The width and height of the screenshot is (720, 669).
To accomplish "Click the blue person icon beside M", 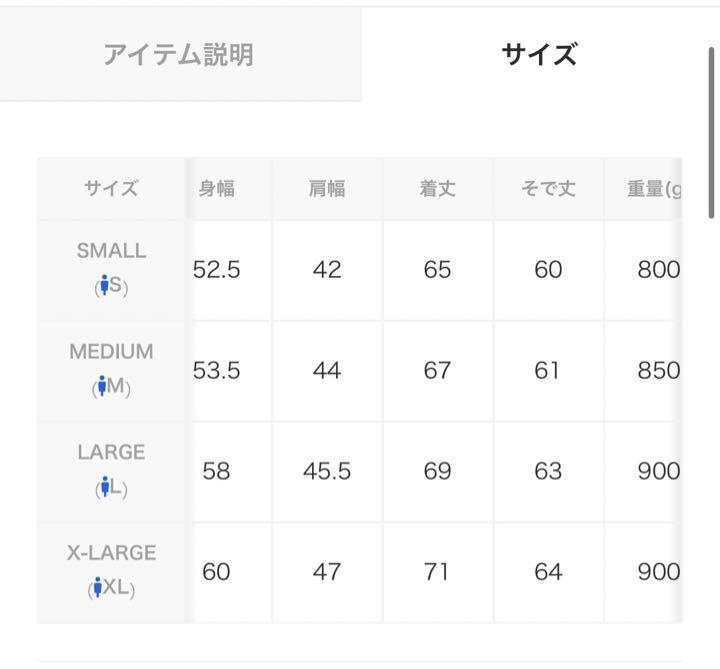I will [x=102, y=386].
